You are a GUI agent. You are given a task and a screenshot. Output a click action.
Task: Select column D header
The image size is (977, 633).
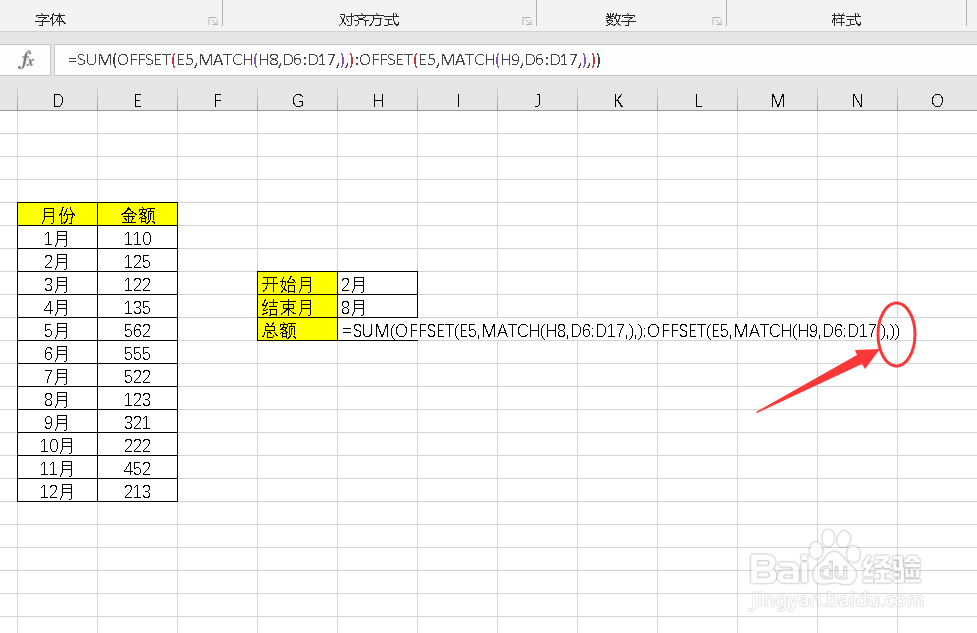tap(57, 100)
